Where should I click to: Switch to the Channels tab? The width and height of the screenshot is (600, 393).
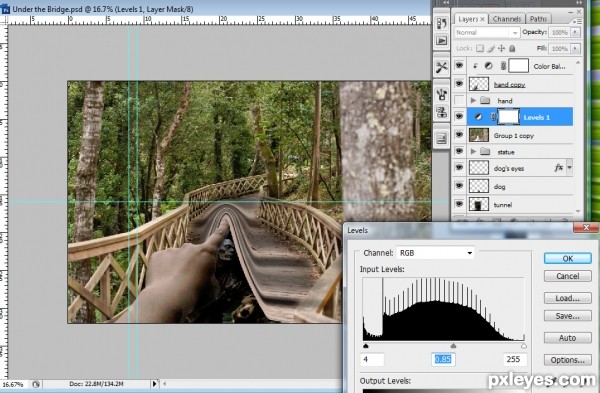click(x=507, y=19)
